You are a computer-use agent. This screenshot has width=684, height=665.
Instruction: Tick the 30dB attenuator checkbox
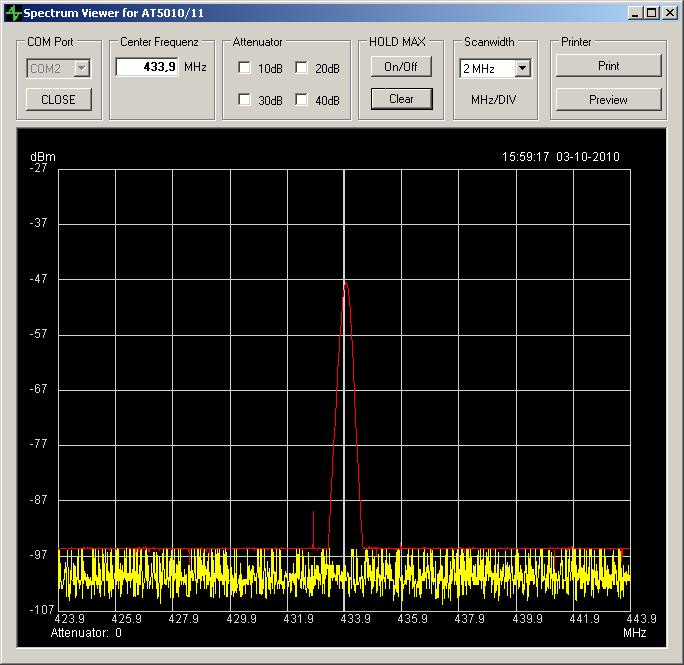[244, 100]
